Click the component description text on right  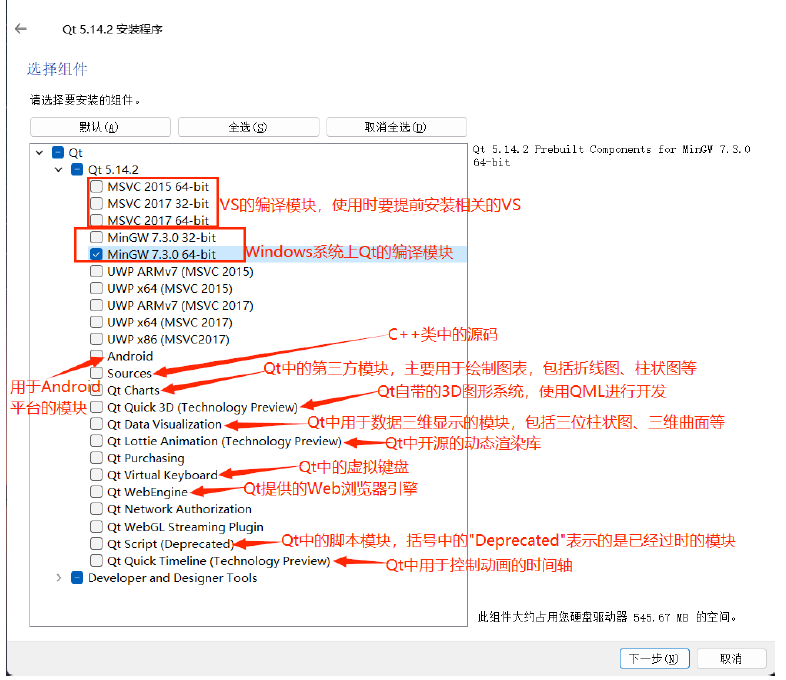tap(612, 155)
